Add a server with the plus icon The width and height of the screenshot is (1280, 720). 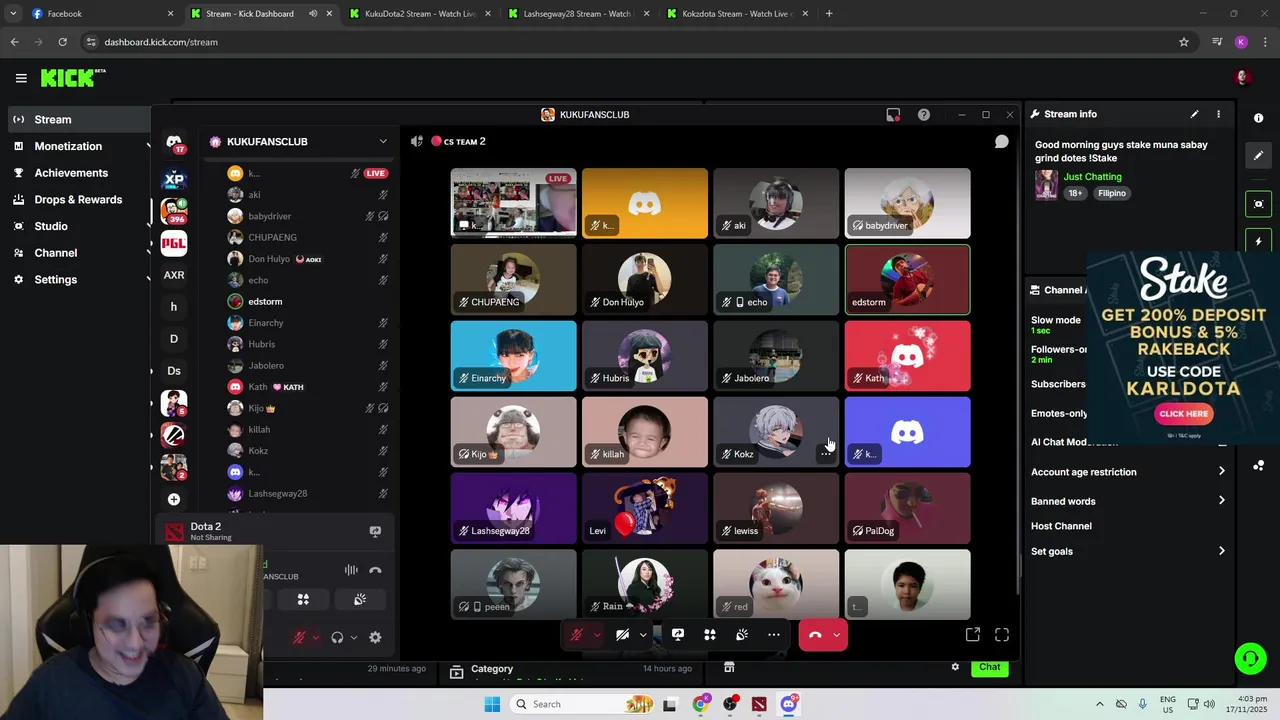[x=174, y=499]
